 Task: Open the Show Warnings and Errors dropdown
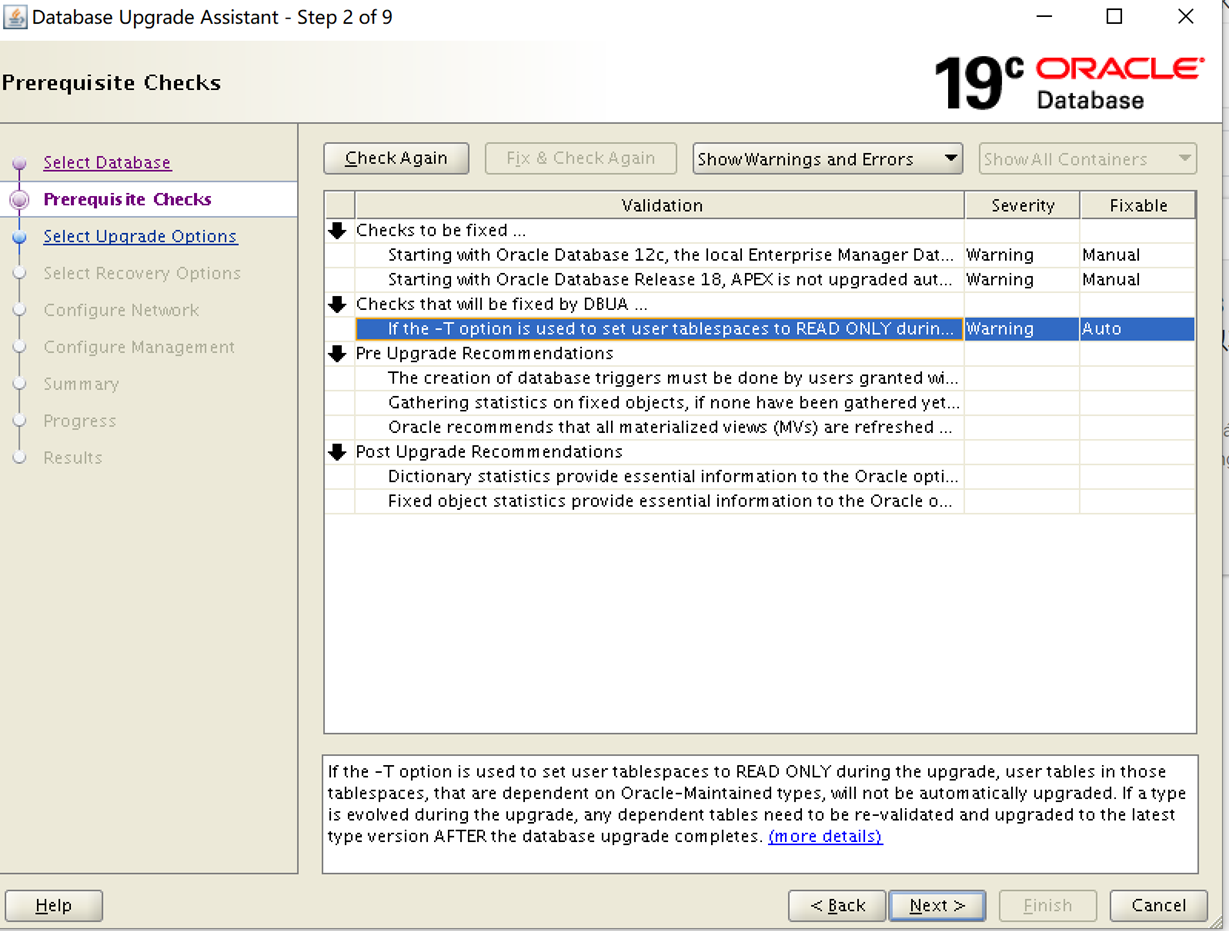tap(827, 159)
